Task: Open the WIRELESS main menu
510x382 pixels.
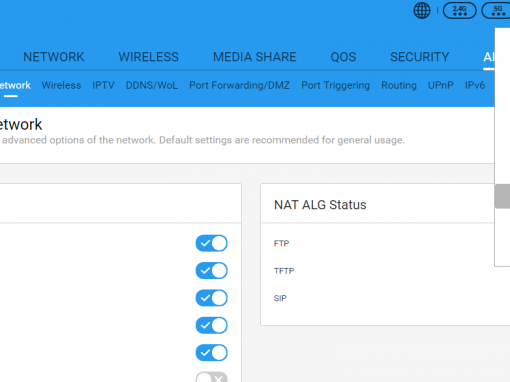Action: (x=149, y=57)
